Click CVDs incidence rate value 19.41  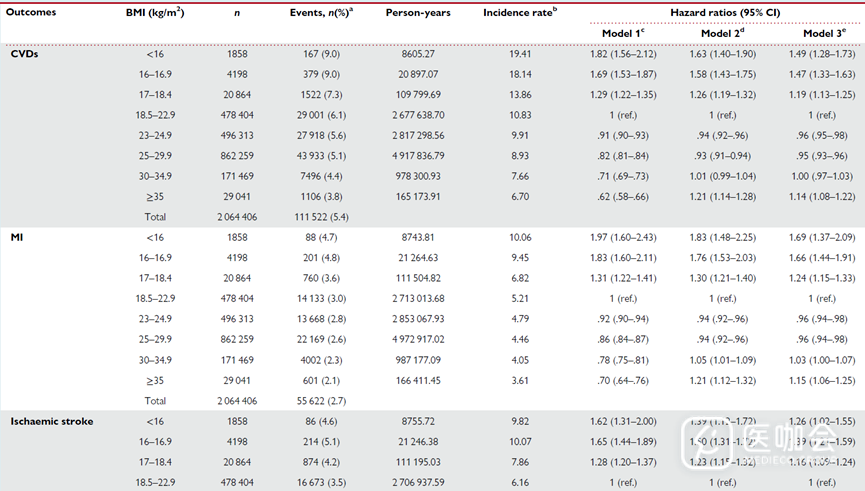[x=520, y=54]
